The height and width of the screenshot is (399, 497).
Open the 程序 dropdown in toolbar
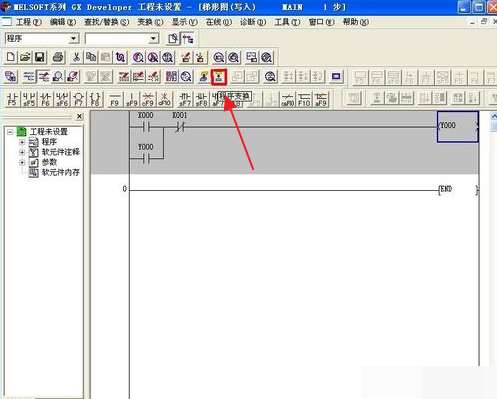click(73, 39)
